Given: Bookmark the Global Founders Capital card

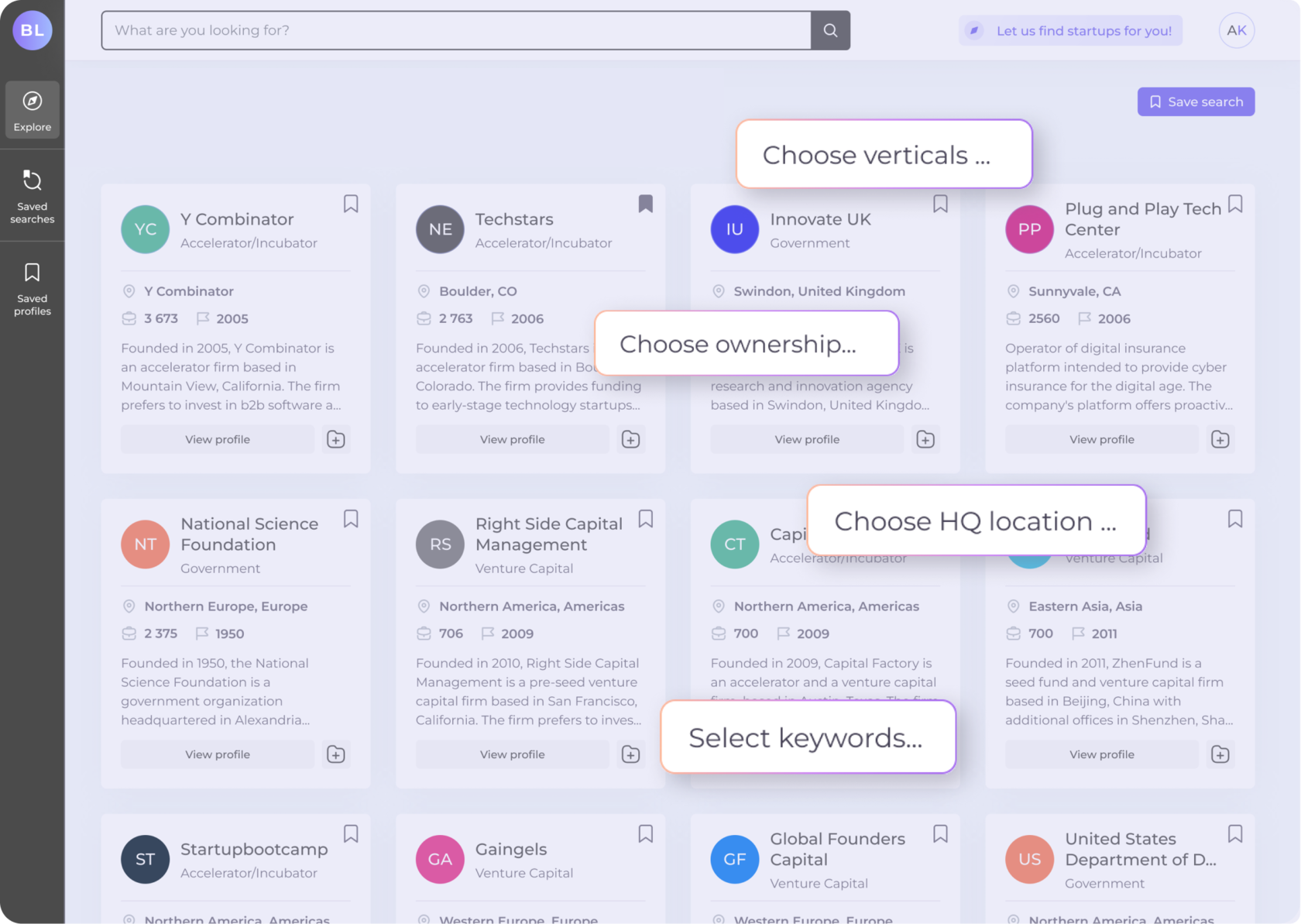Looking at the screenshot, I should pyautogui.click(x=940, y=833).
